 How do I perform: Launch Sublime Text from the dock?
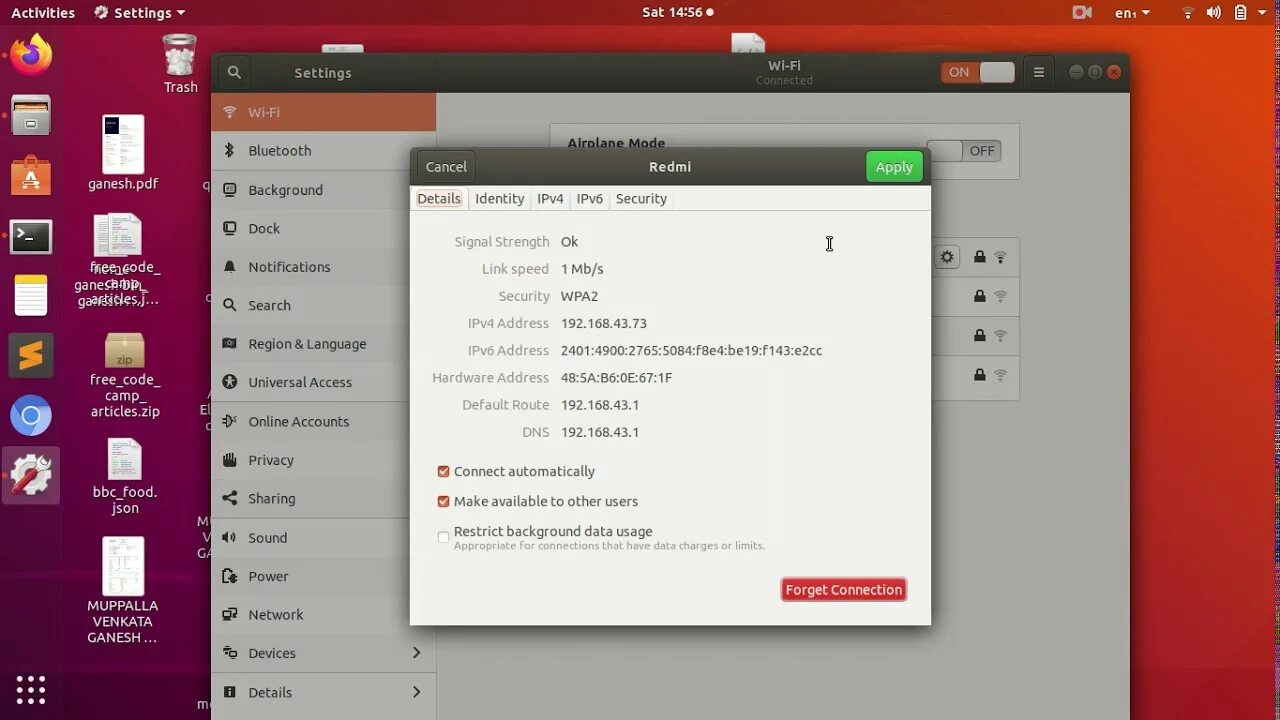[31, 356]
